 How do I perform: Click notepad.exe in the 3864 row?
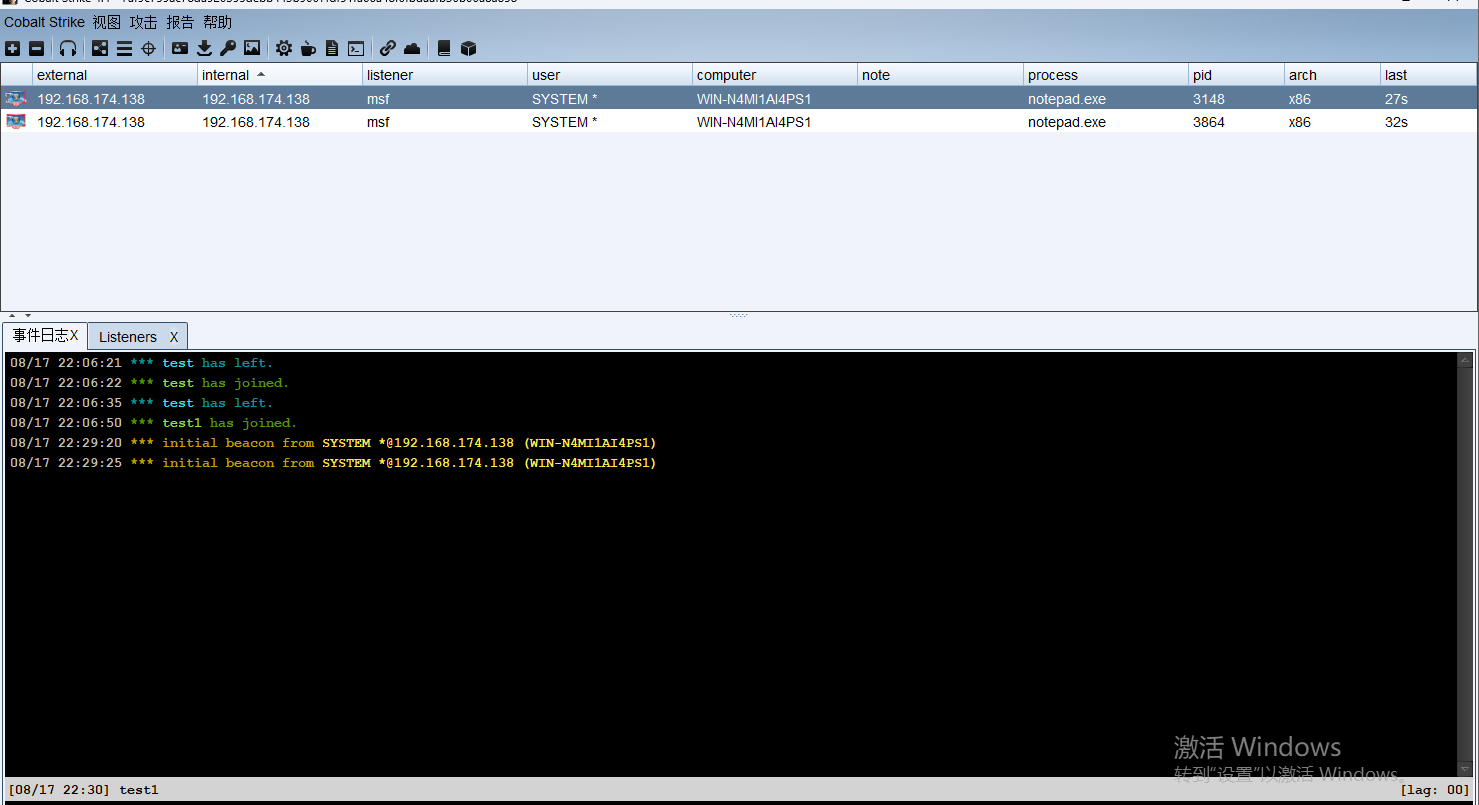[1067, 122]
